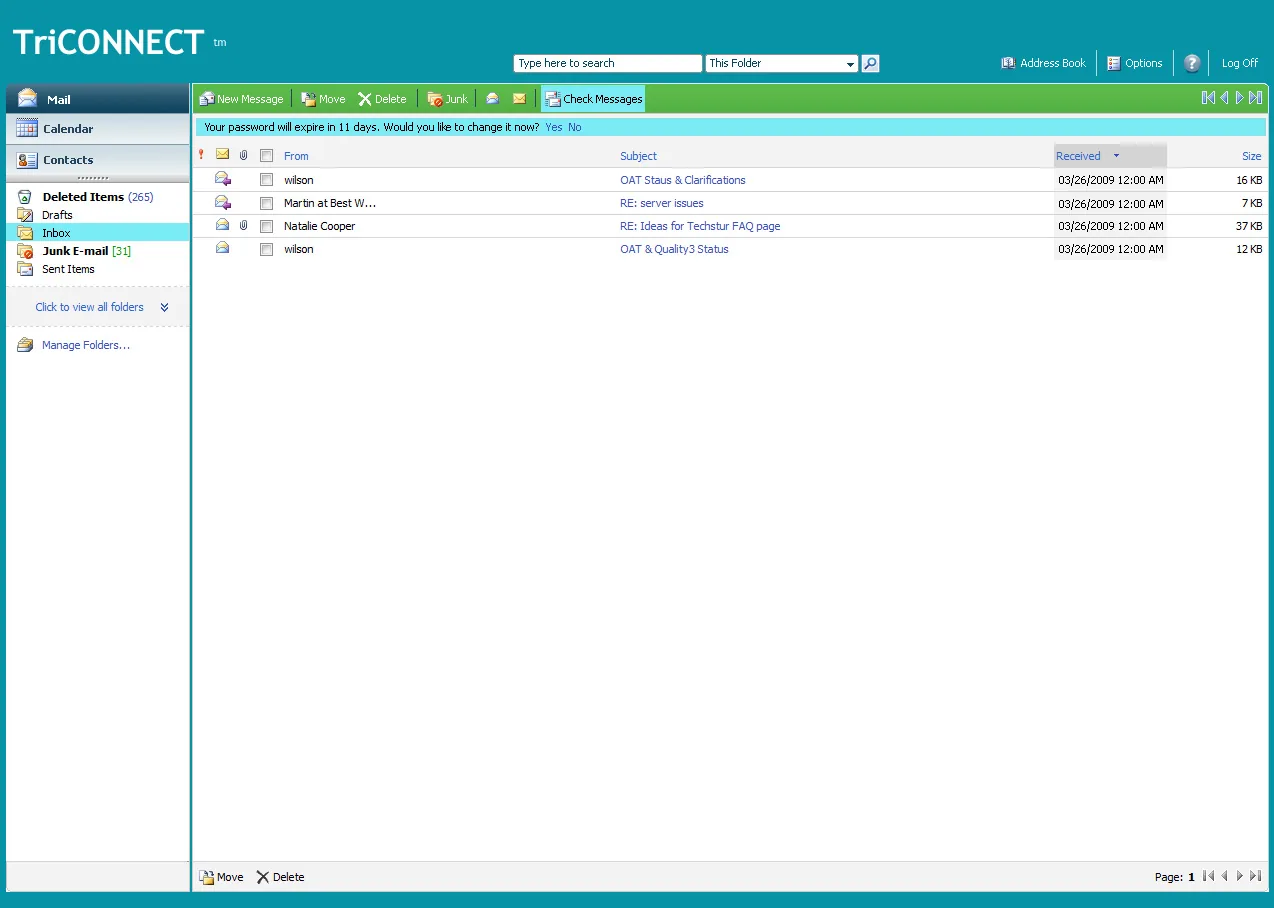Toggle the select-all header checkbox

click(x=266, y=155)
